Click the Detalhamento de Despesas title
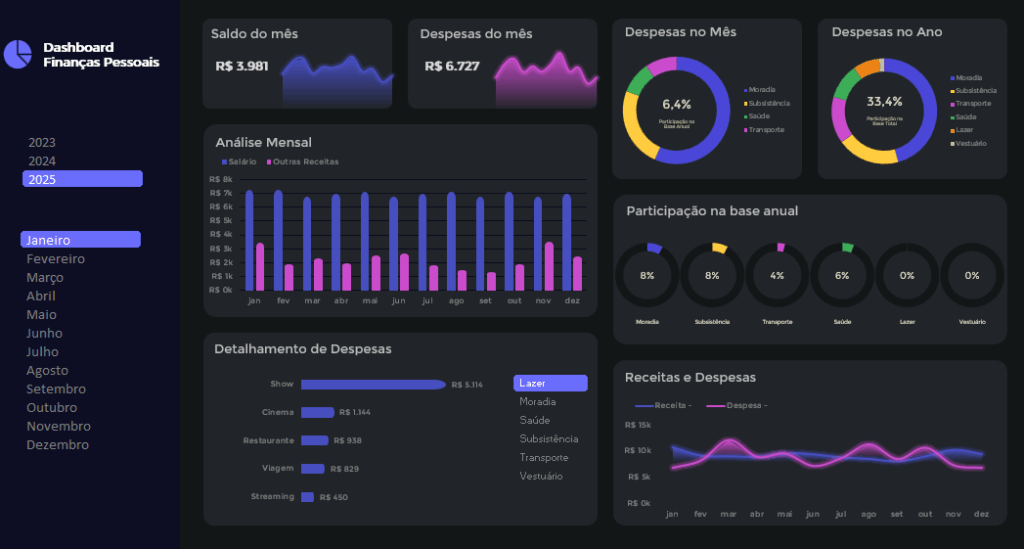The height and width of the screenshot is (549, 1024). pos(303,349)
